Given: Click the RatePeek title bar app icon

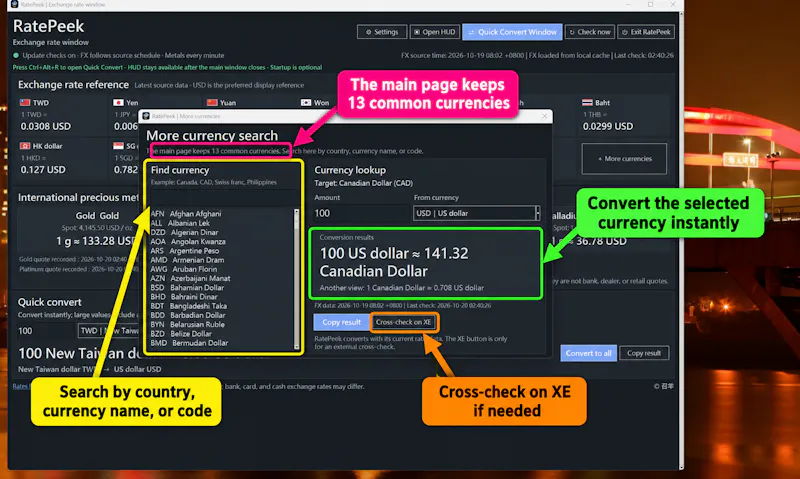Looking at the screenshot, I should pos(14,4).
